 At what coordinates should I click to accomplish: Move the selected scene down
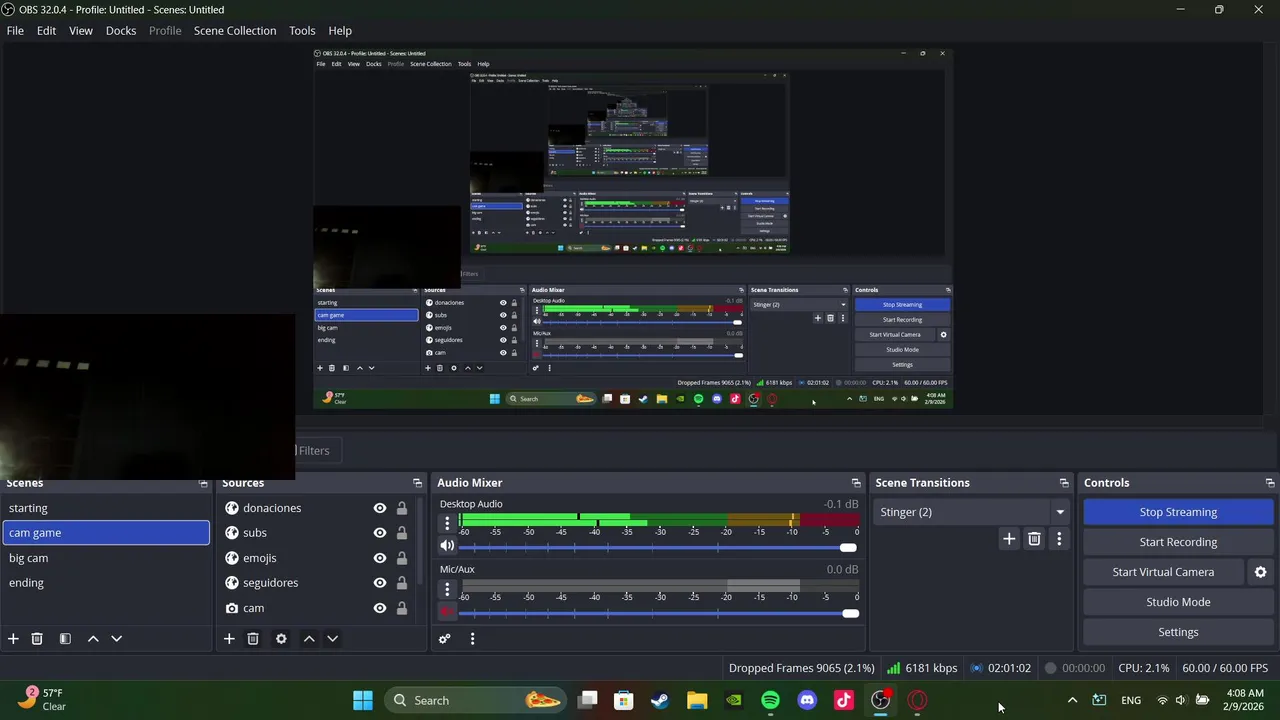click(116, 639)
